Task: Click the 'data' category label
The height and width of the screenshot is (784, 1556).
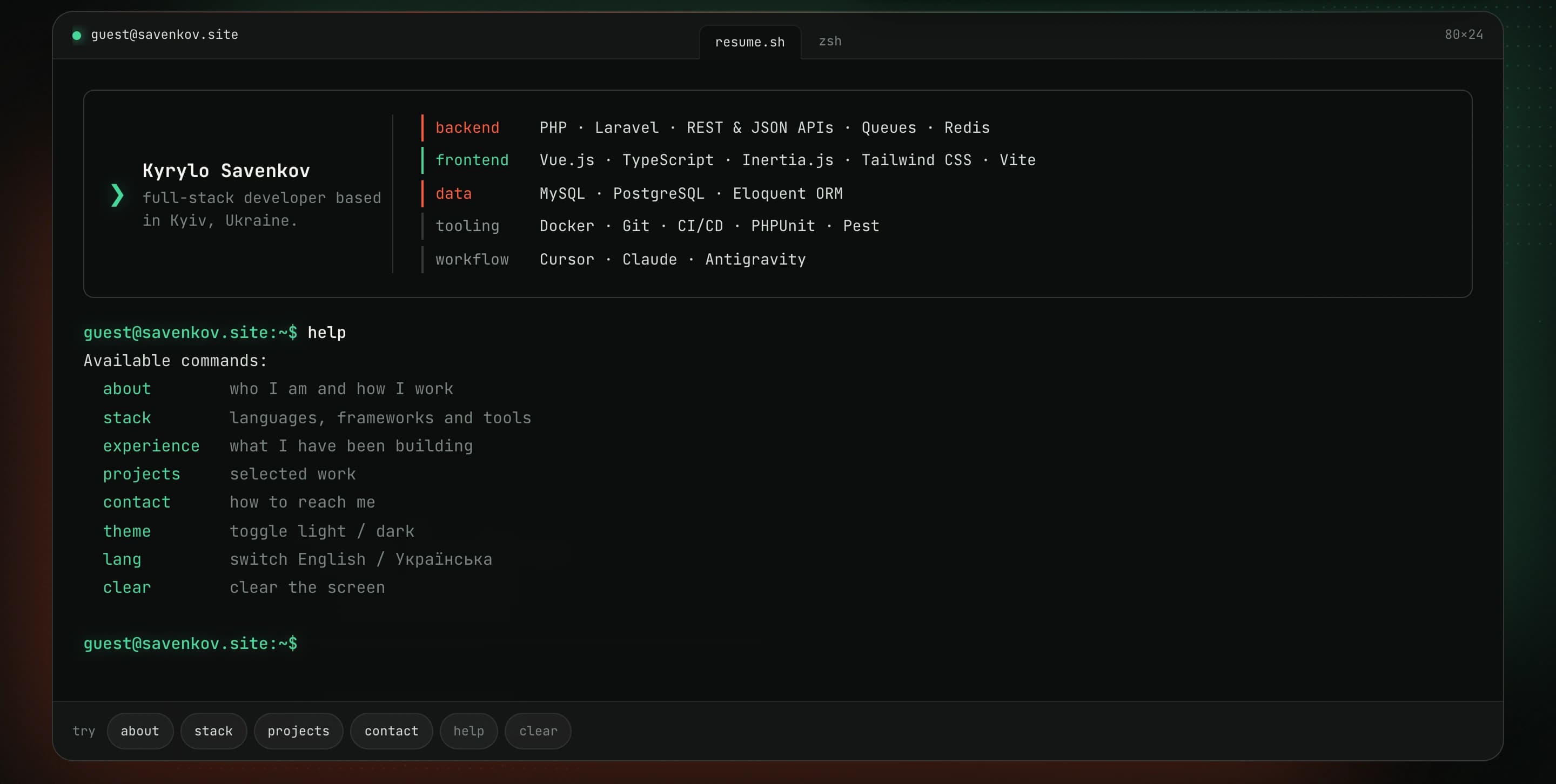Action: pos(453,193)
